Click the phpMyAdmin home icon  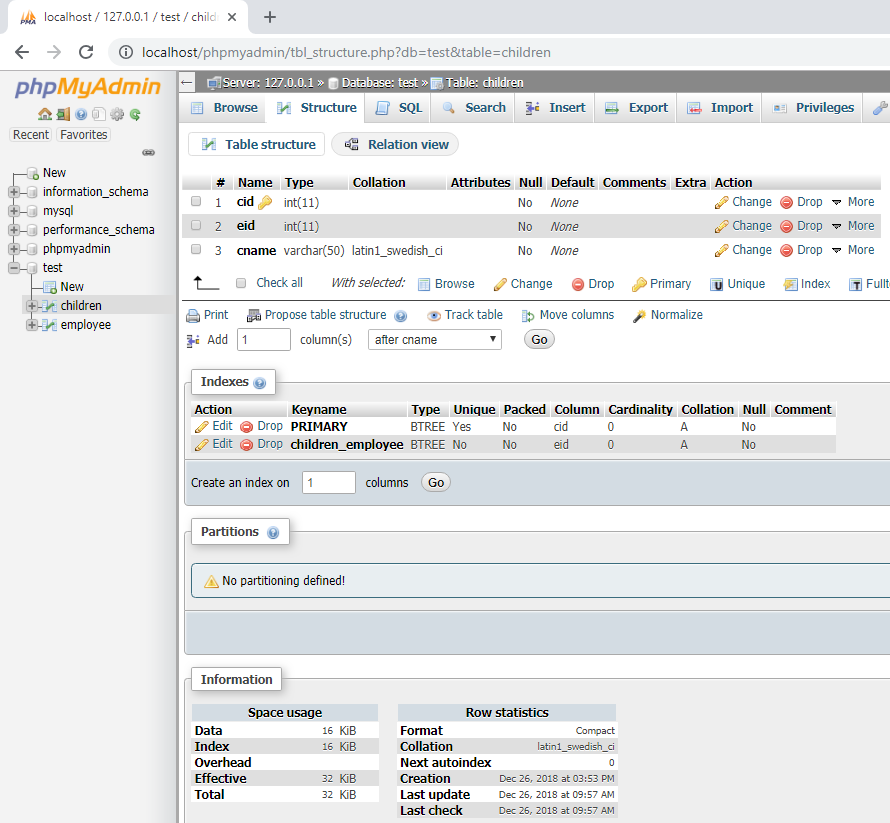tap(45, 115)
